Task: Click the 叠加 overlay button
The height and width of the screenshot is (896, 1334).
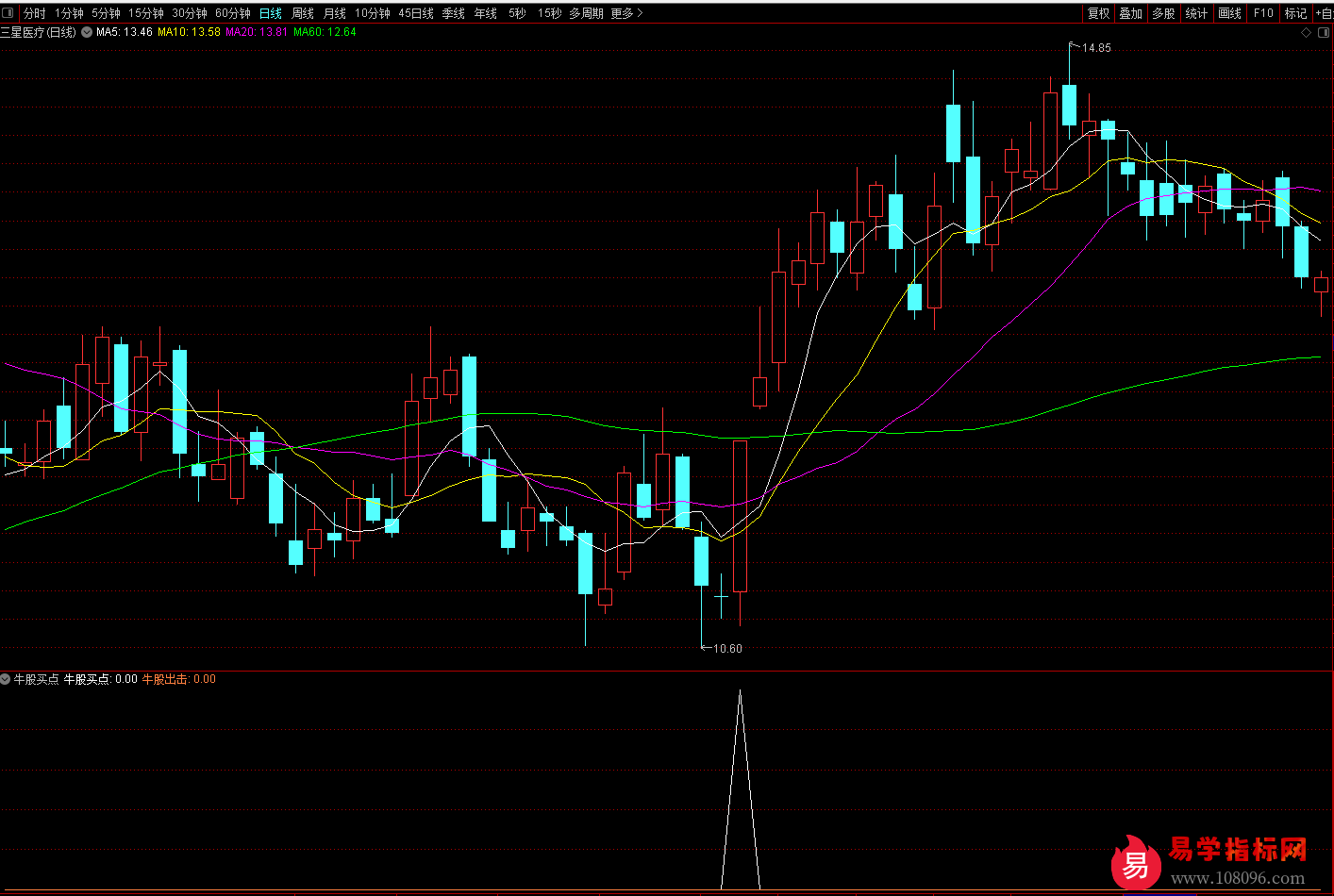Action: pyautogui.click(x=1131, y=13)
